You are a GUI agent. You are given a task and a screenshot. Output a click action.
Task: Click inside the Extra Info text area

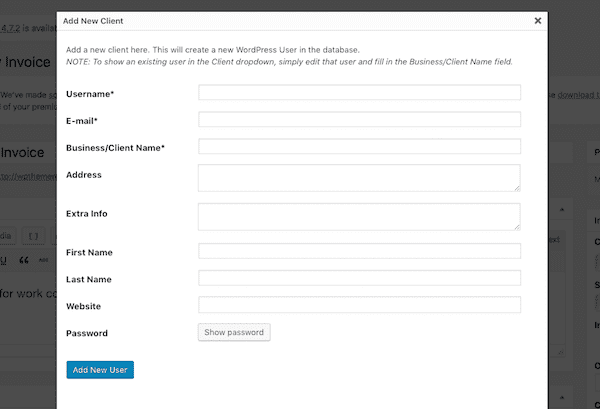(359, 217)
